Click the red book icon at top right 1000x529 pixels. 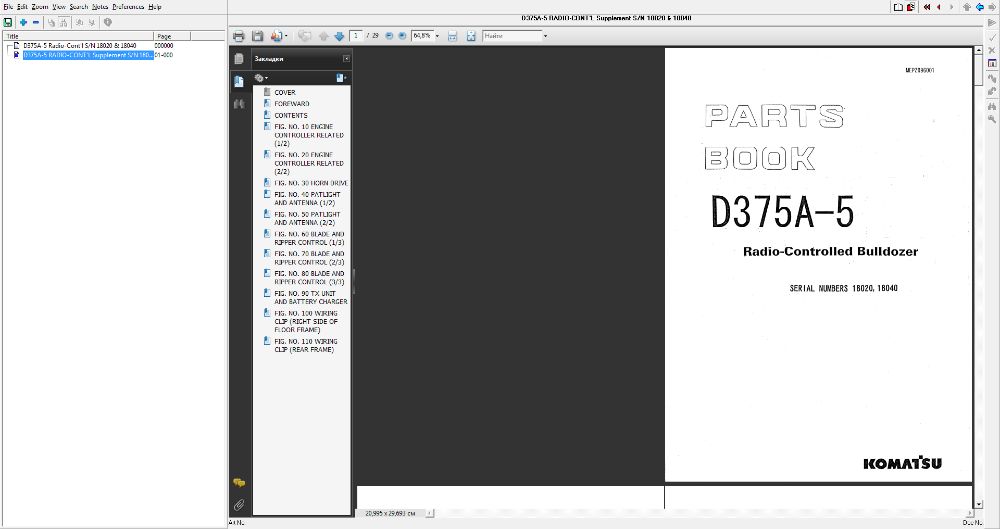911,7
